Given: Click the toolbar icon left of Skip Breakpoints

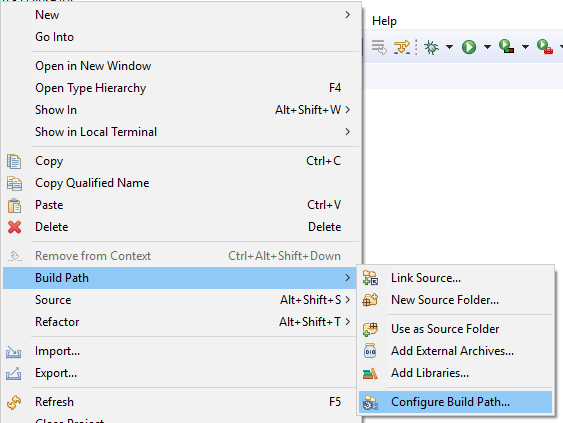Looking at the screenshot, I should [x=379, y=47].
